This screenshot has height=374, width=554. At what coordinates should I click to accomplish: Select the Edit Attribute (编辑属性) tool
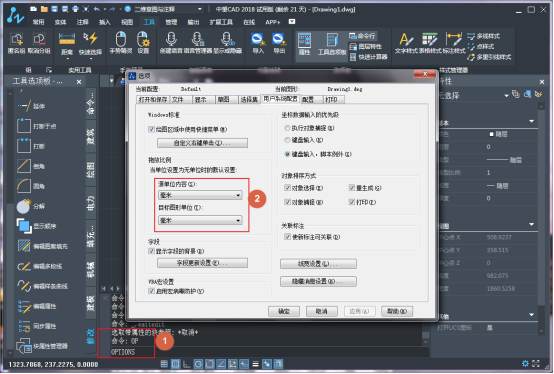(x=36, y=306)
